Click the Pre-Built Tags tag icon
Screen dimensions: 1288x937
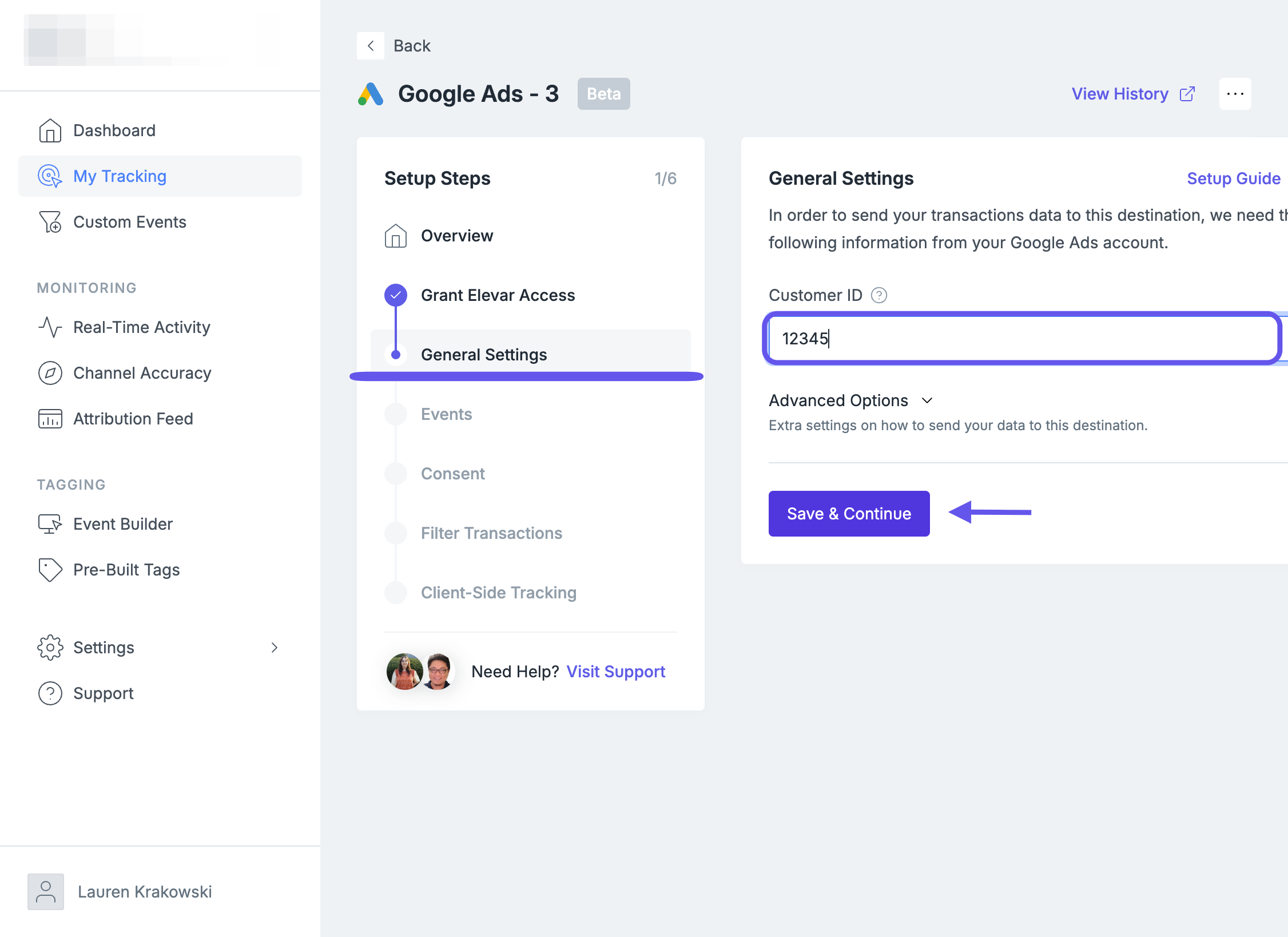click(x=50, y=570)
